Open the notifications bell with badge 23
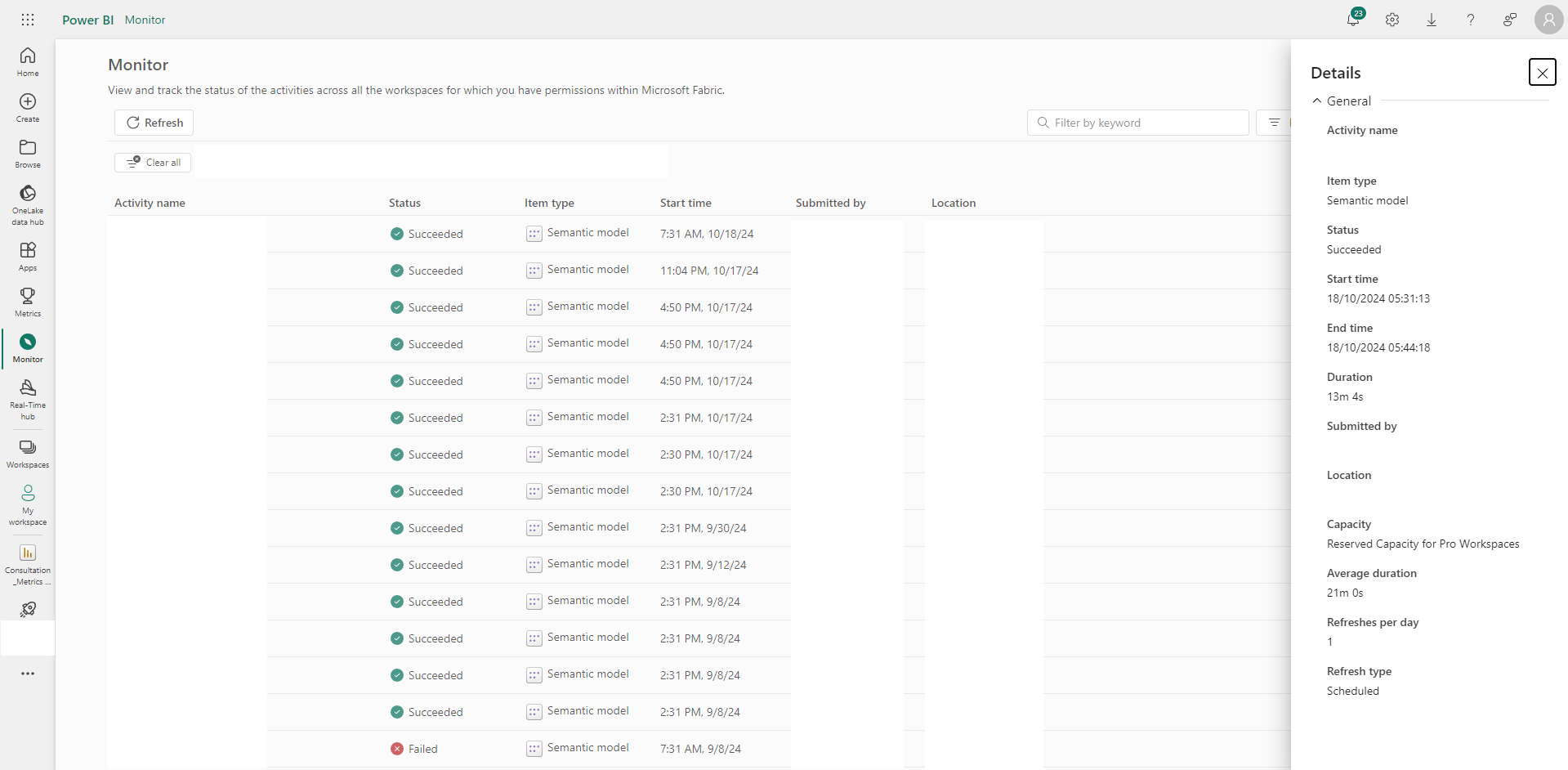This screenshot has width=1568, height=770. 1354,19
